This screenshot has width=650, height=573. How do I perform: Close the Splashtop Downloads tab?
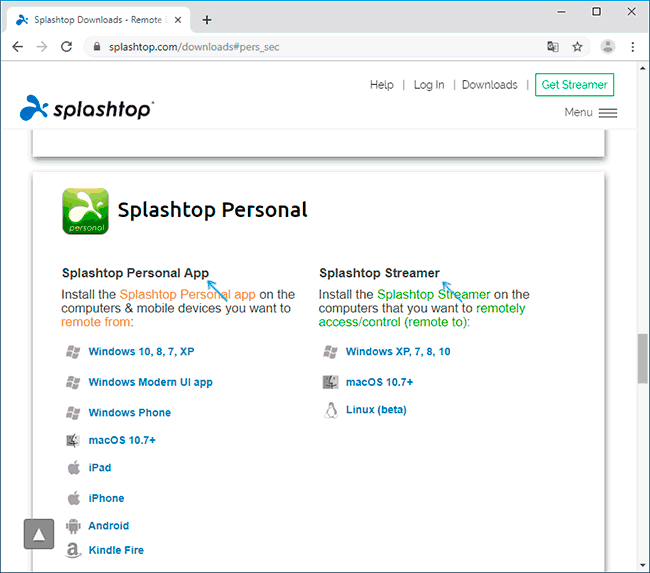click(x=178, y=20)
